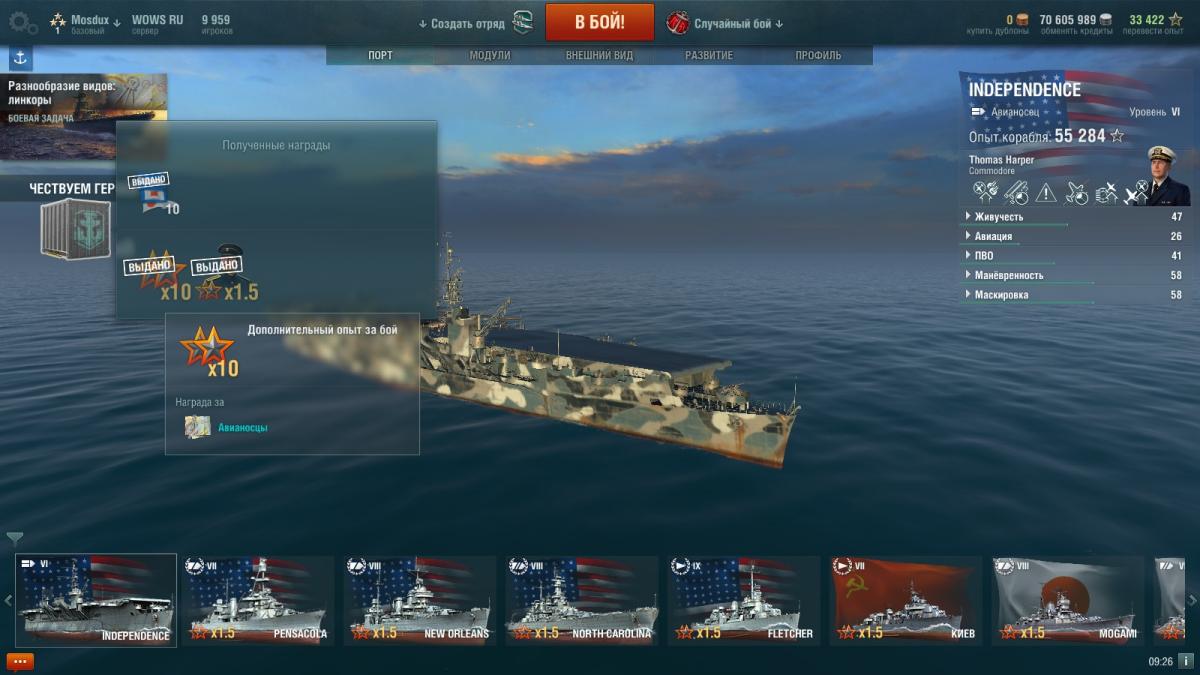Switch to the РАЗВИТИЕ tab

click(x=709, y=56)
